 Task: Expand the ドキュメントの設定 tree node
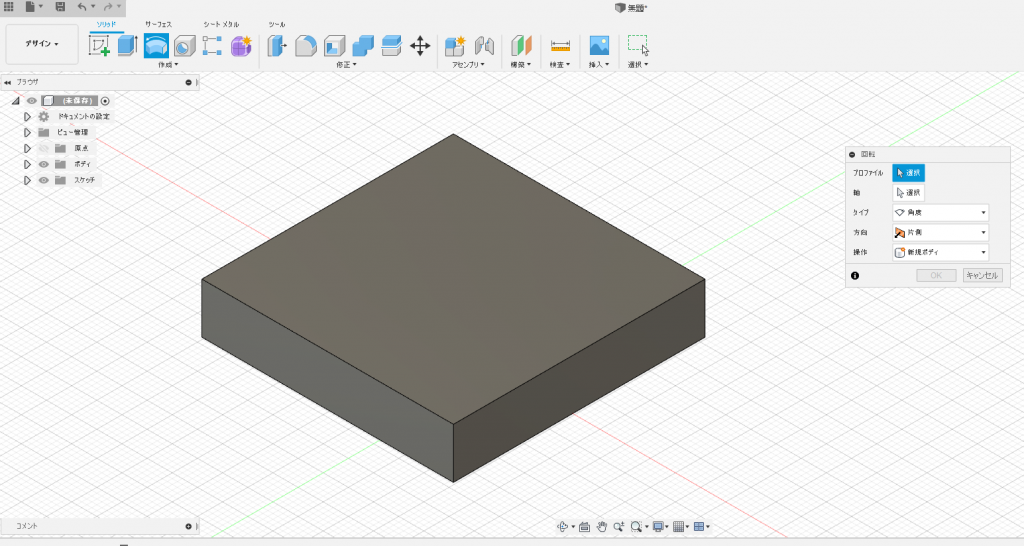[27, 116]
